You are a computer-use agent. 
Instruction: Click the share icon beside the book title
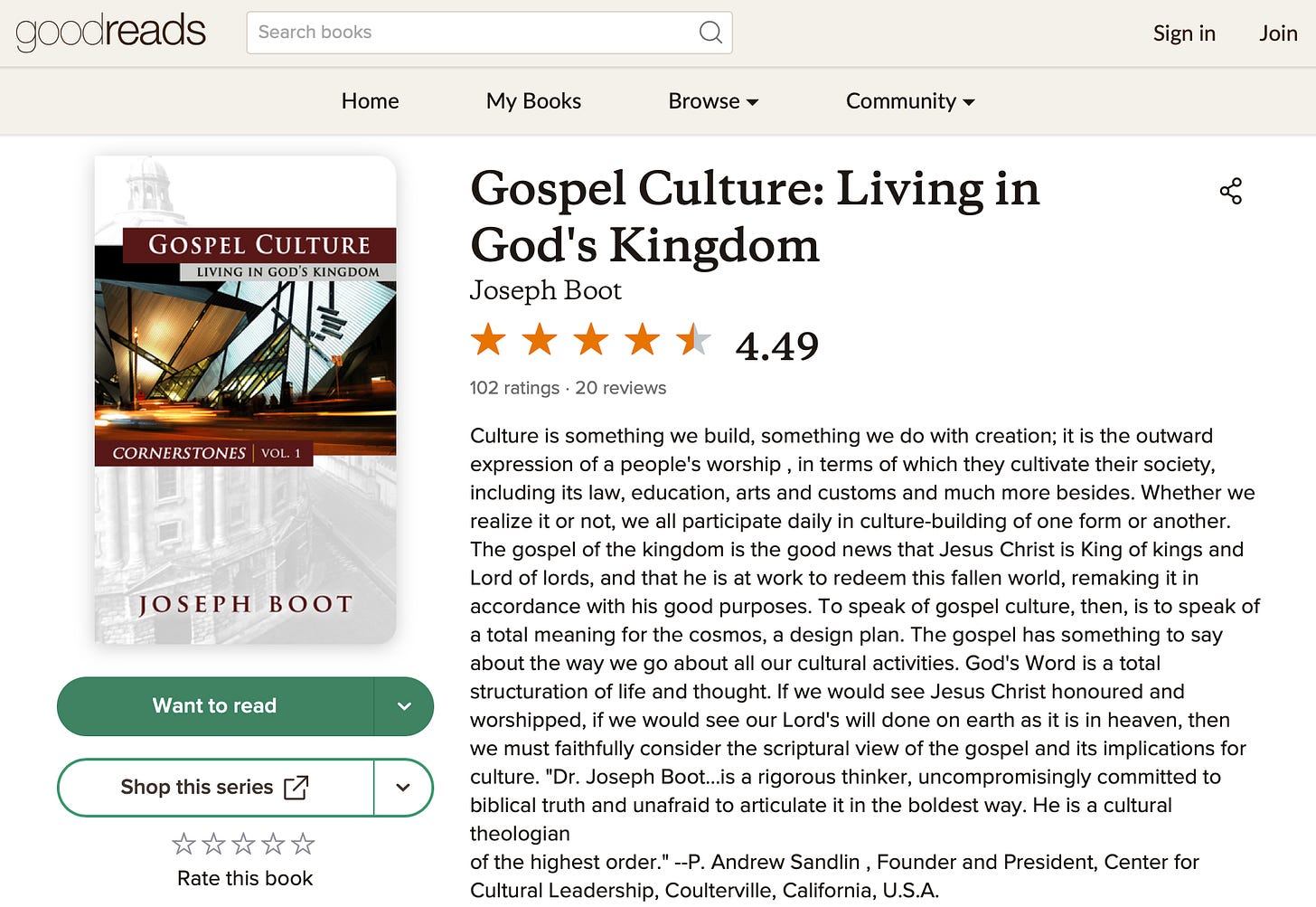click(x=1231, y=191)
